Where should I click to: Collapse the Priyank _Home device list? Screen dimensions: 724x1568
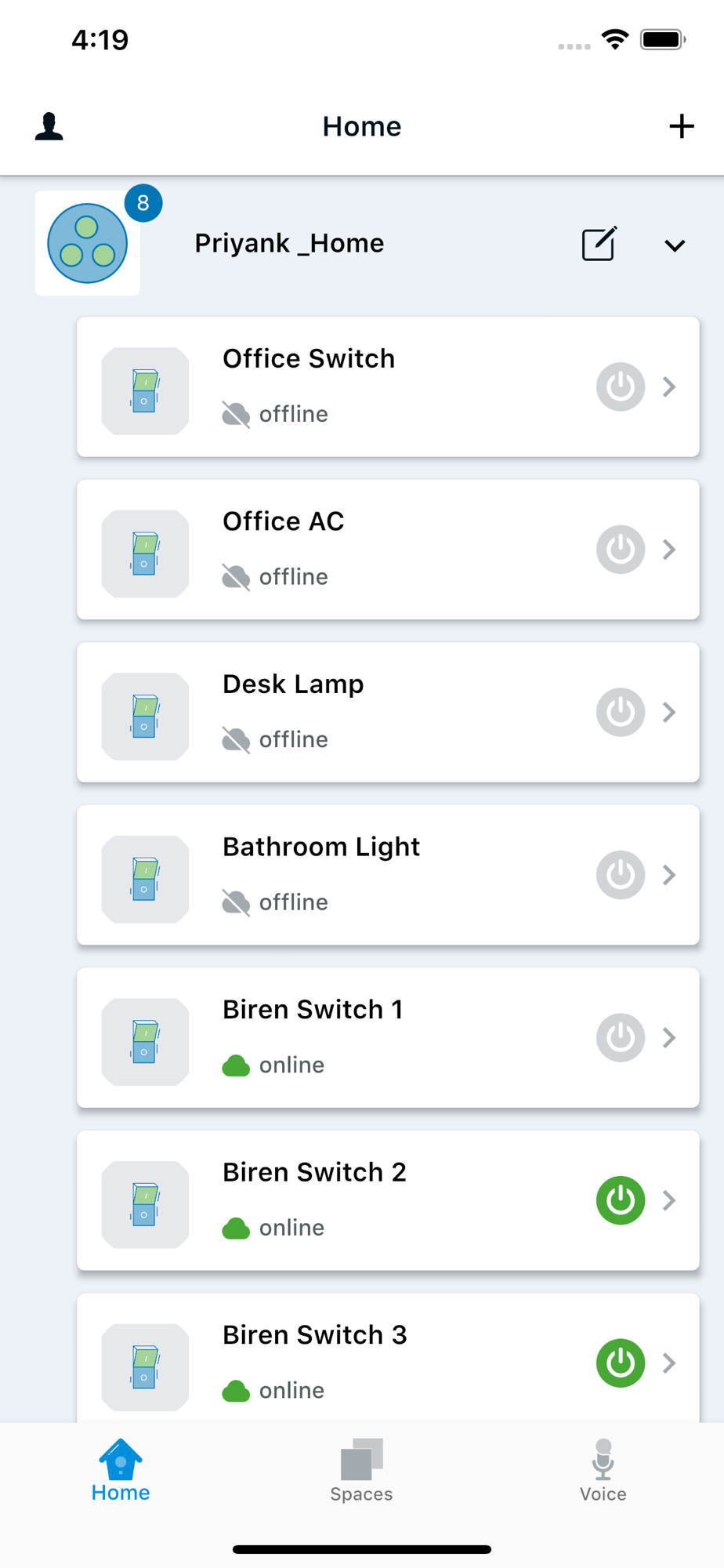tap(675, 245)
